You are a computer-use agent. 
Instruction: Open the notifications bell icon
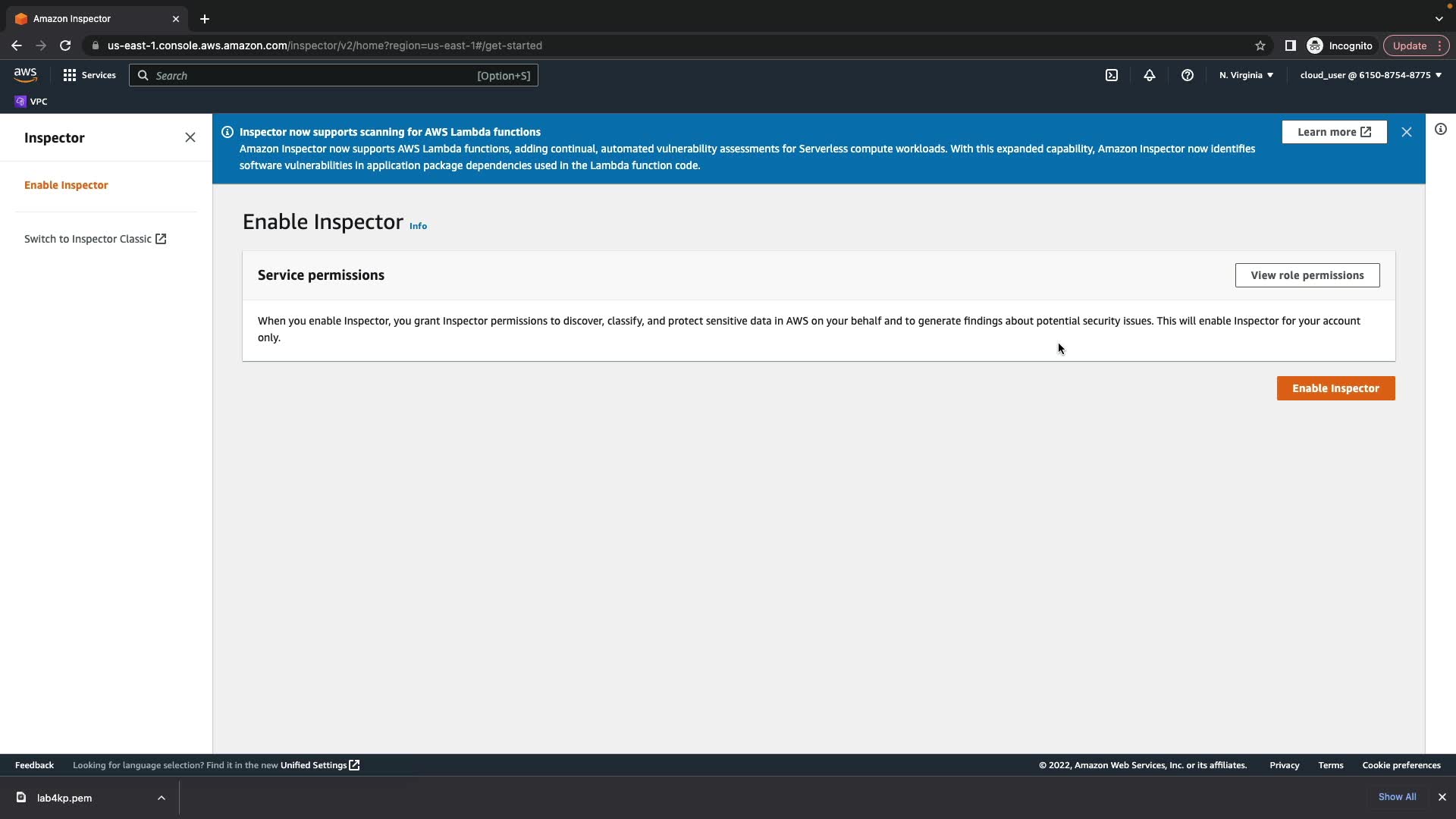pyautogui.click(x=1150, y=75)
